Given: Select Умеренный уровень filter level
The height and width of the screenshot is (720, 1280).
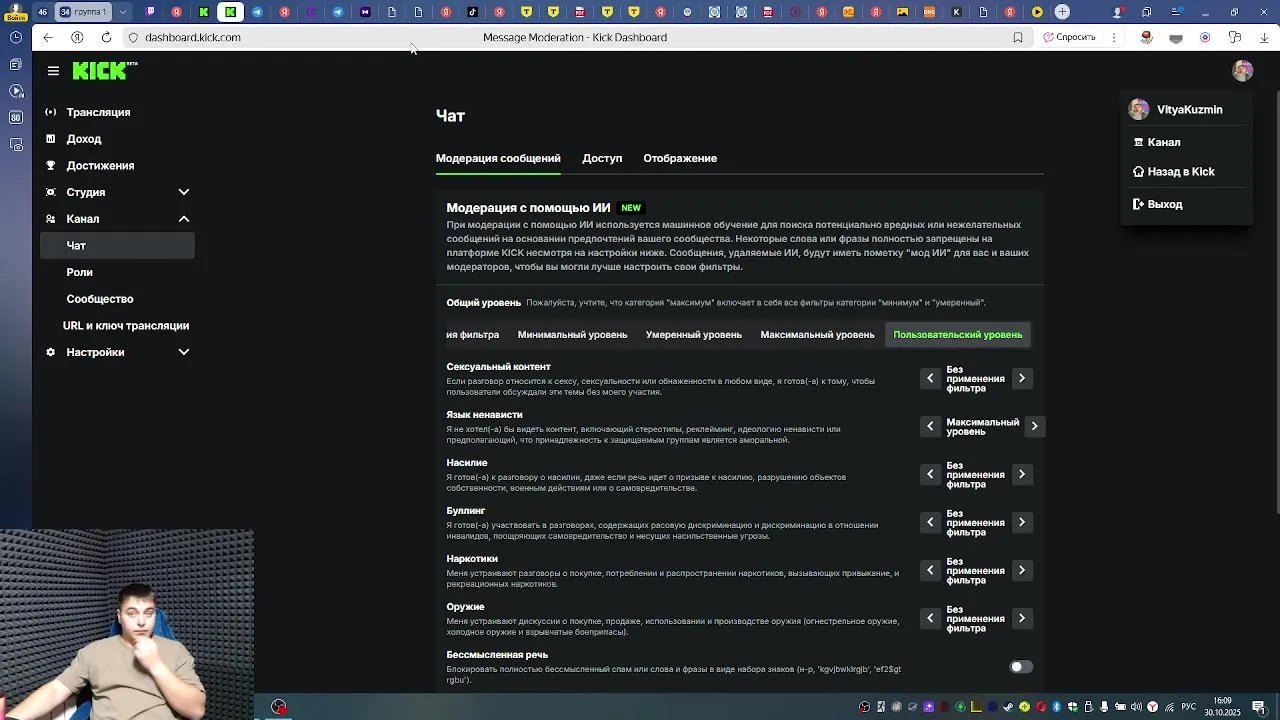Looking at the screenshot, I should click(694, 335).
